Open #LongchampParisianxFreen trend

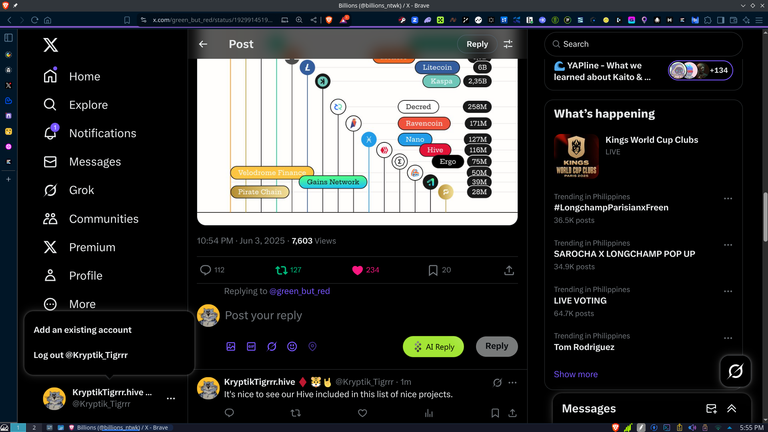[611, 208]
